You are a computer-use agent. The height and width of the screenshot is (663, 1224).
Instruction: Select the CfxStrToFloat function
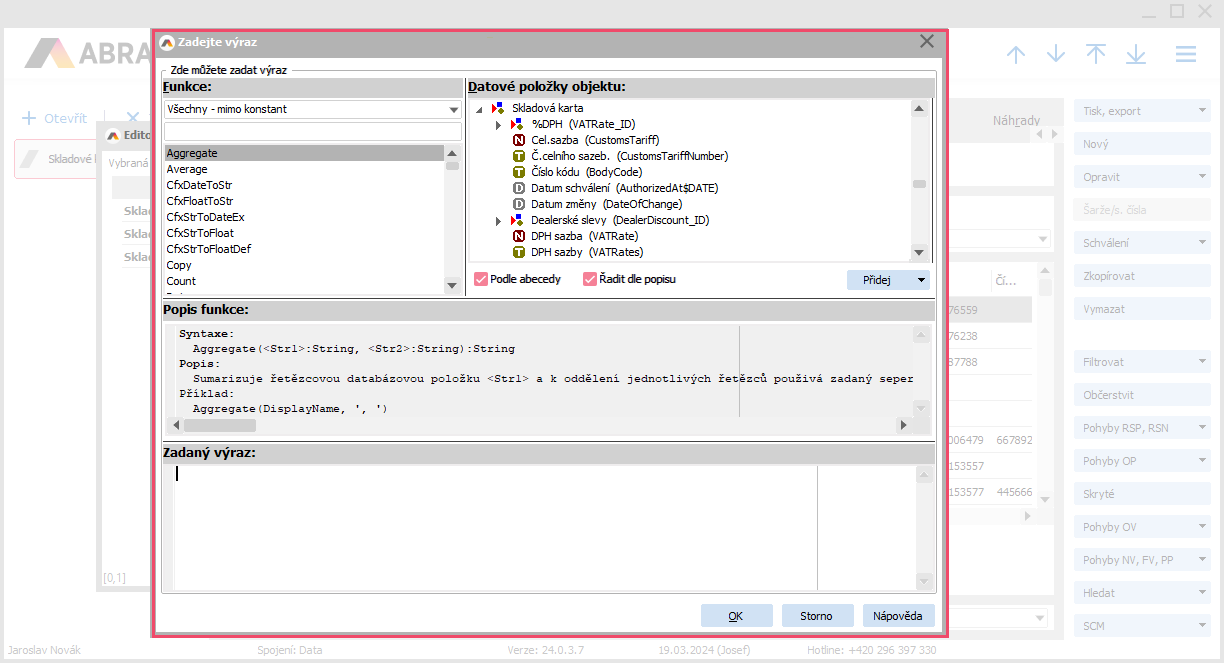(x=303, y=233)
